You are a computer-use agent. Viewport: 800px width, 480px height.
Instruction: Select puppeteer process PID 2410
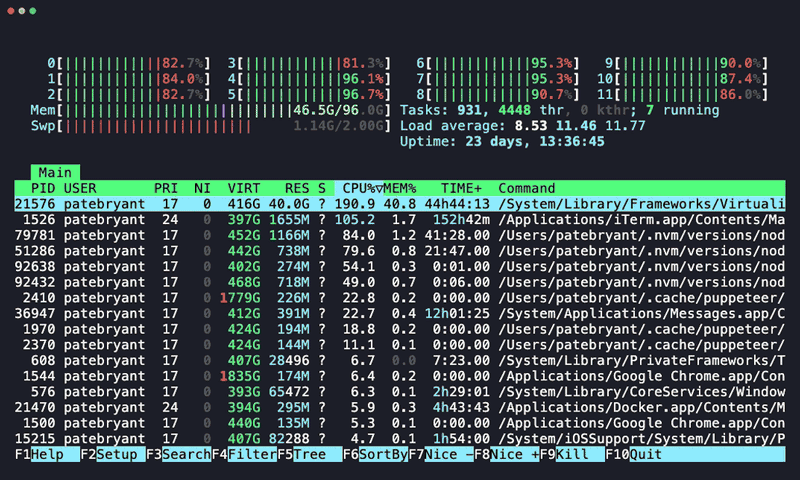click(x=400, y=298)
